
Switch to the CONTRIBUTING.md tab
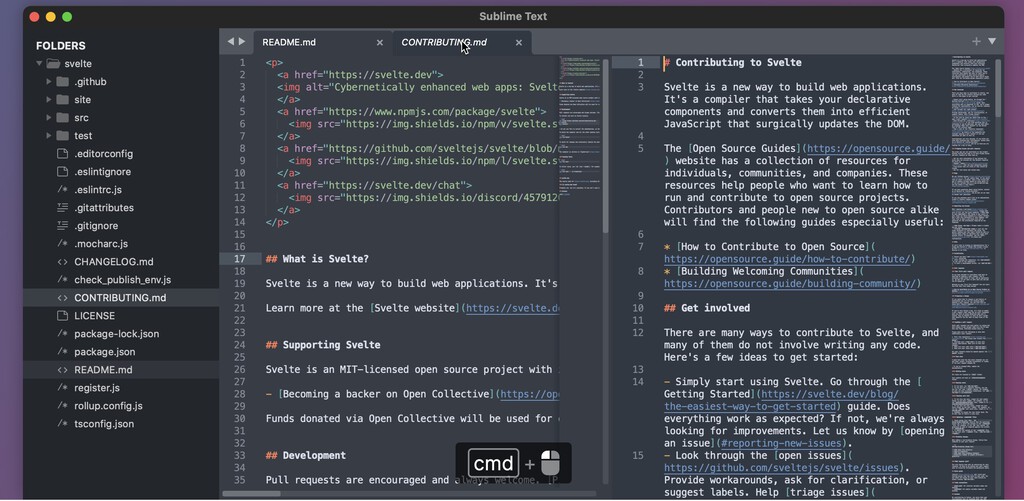(462, 42)
